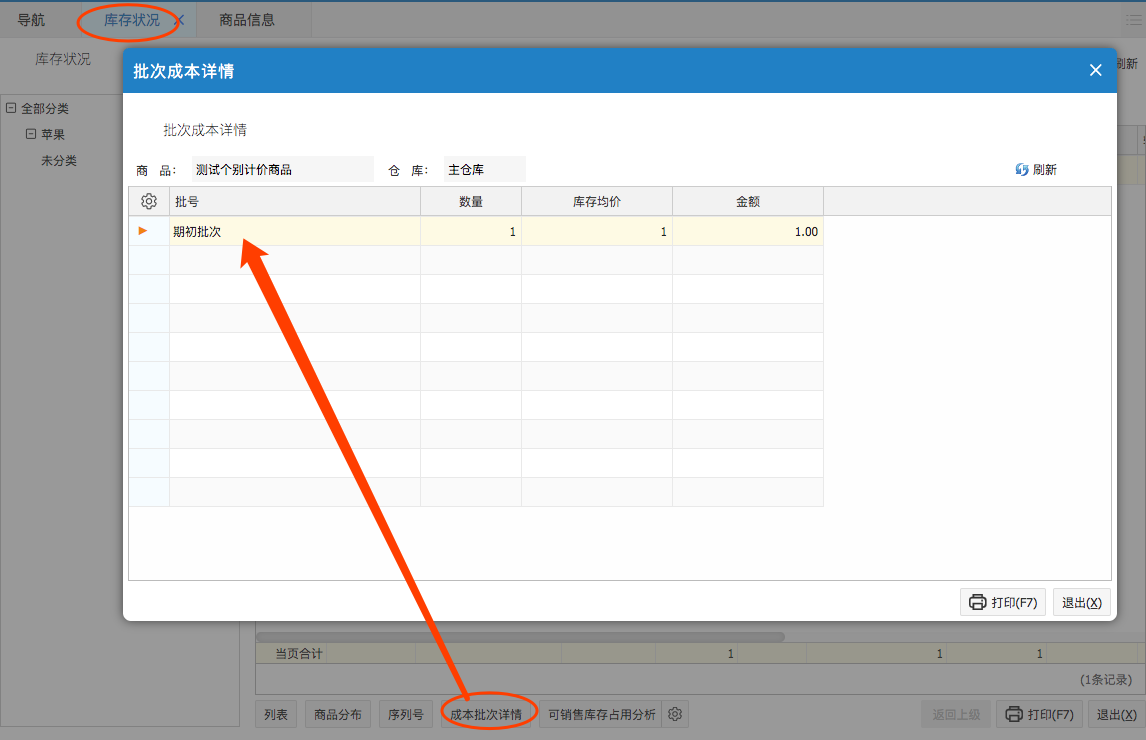The height and width of the screenshot is (740, 1146).
Task: Select the 期初批次 batch row
Action: tap(295, 231)
